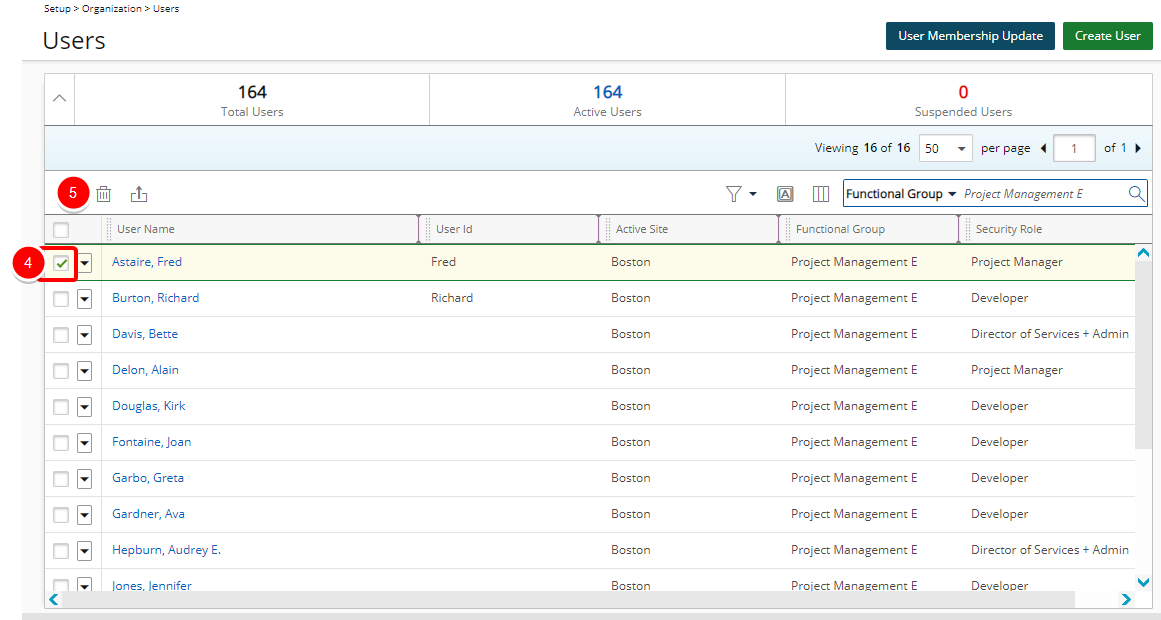Open row menu arrow for Burton, Richard

tap(84, 299)
